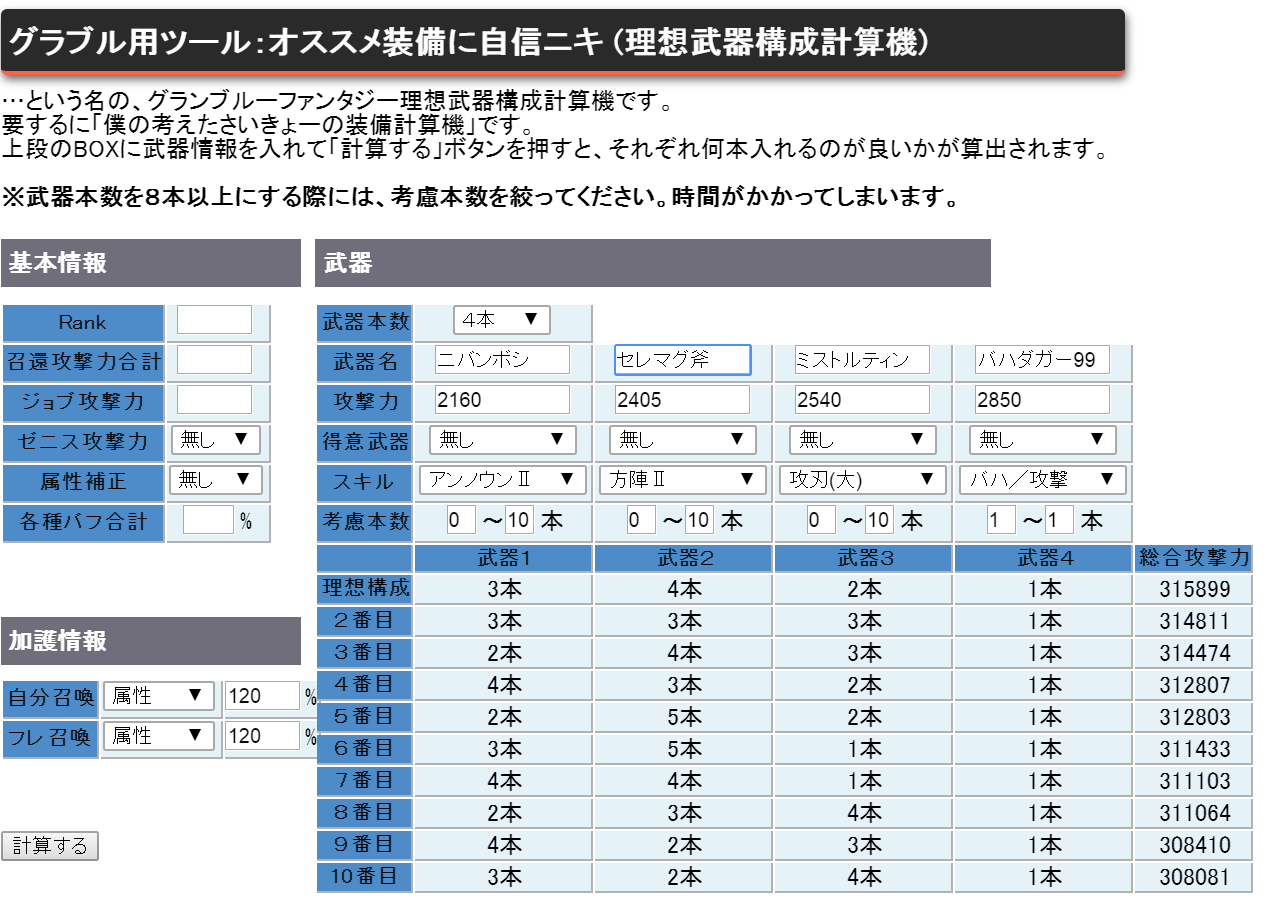Viewport: 1287px width, 921px height.
Task: Click 武器4 考慮本数 minimum field
Action: point(1001,520)
